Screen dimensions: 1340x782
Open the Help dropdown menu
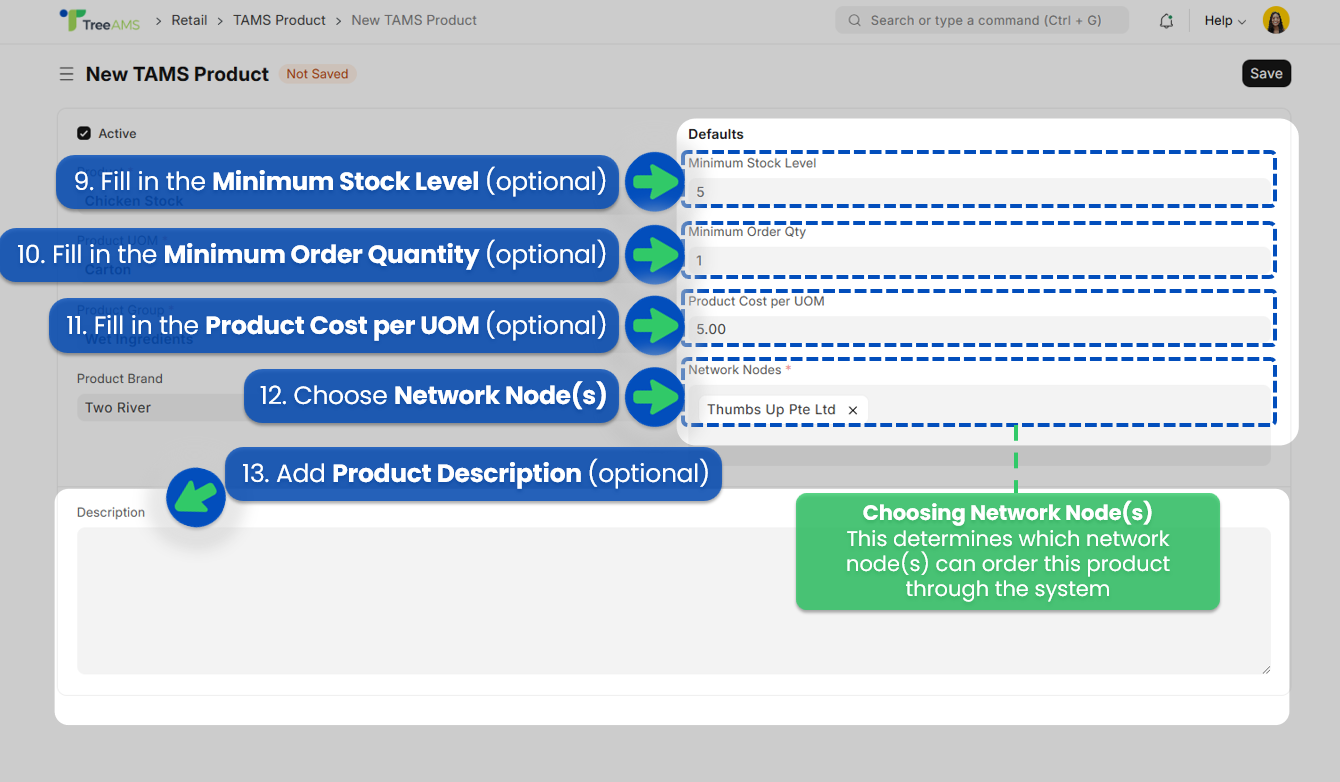click(1225, 20)
